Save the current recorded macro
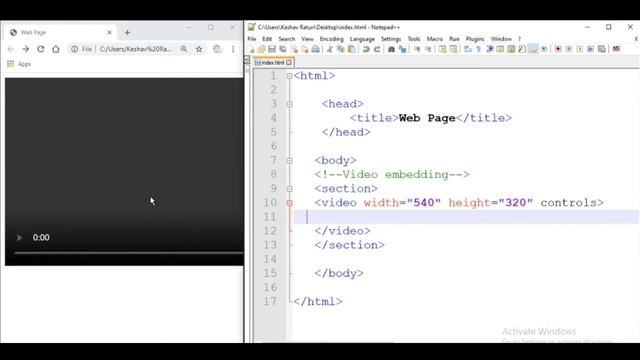This screenshot has height=360, width=640. [602, 49]
